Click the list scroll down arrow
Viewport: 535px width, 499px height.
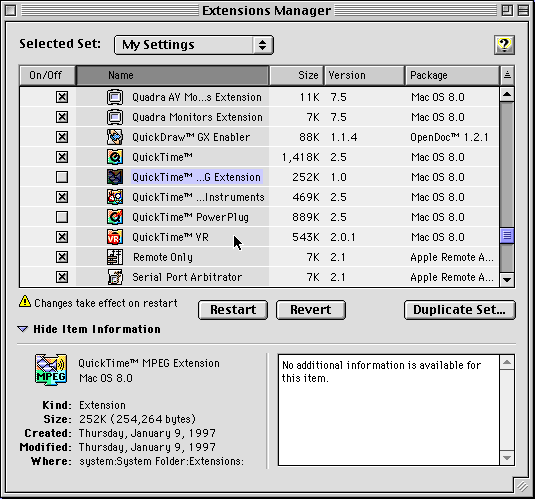(x=507, y=280)
